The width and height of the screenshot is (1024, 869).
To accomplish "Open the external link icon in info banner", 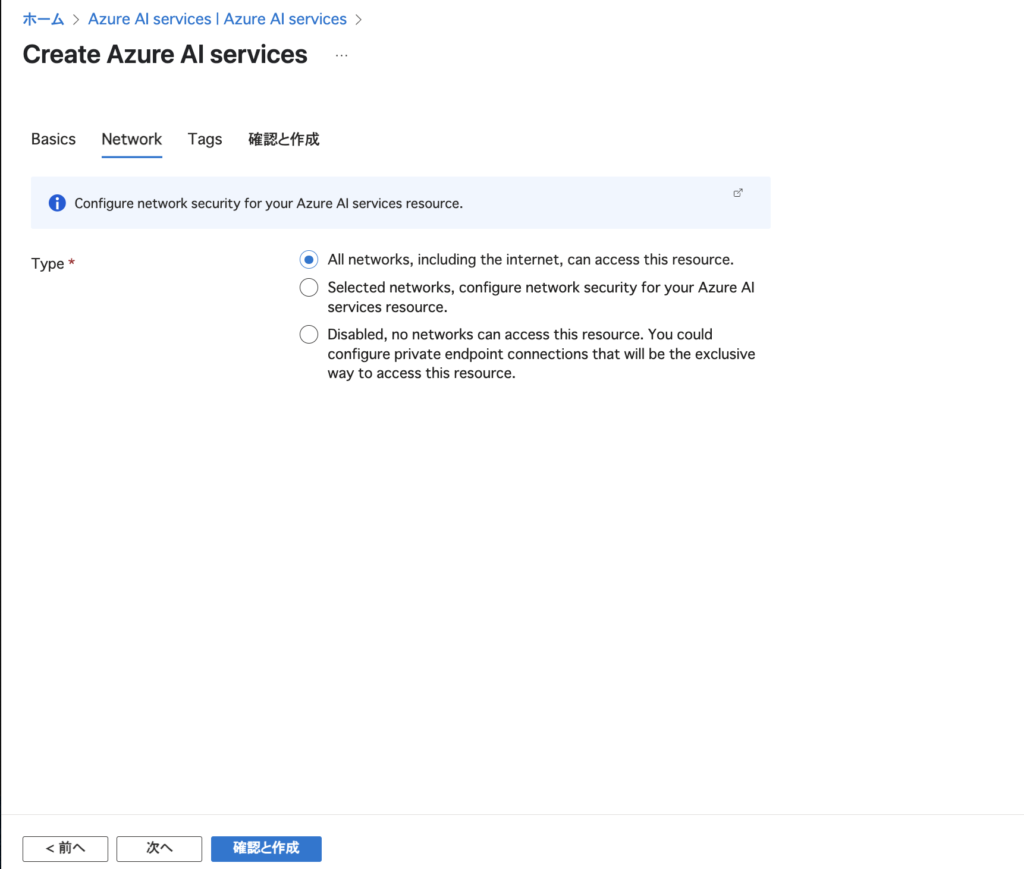I will click(738, 193).
